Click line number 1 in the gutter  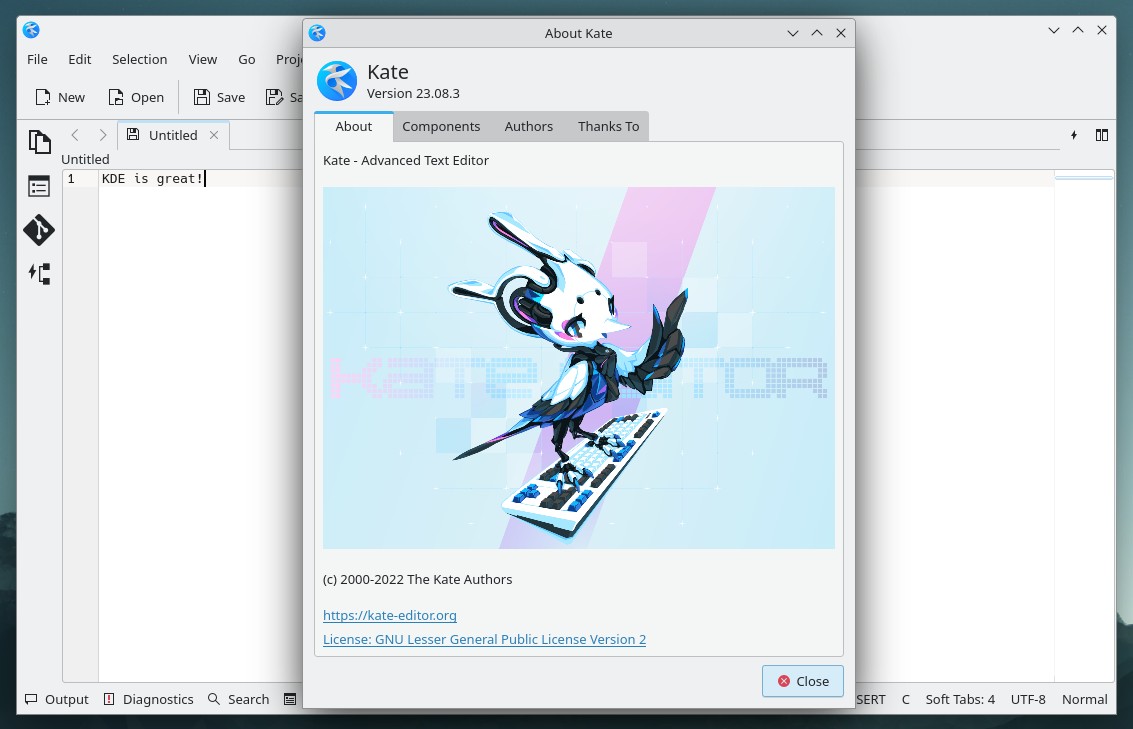coord(71,178)
